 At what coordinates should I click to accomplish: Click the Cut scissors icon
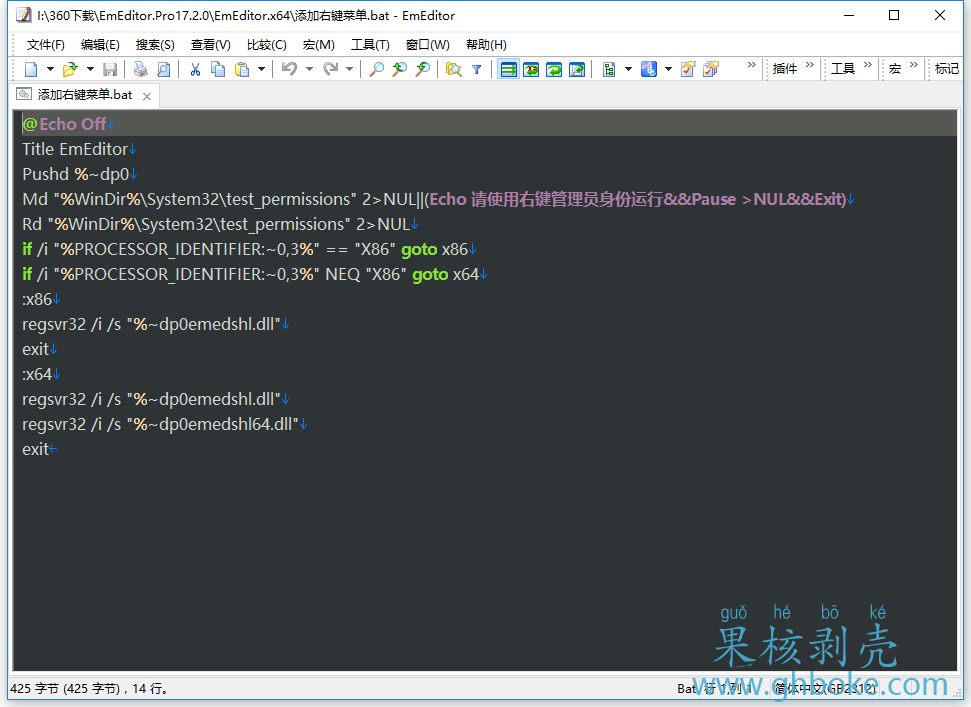[x=195, y=69]
